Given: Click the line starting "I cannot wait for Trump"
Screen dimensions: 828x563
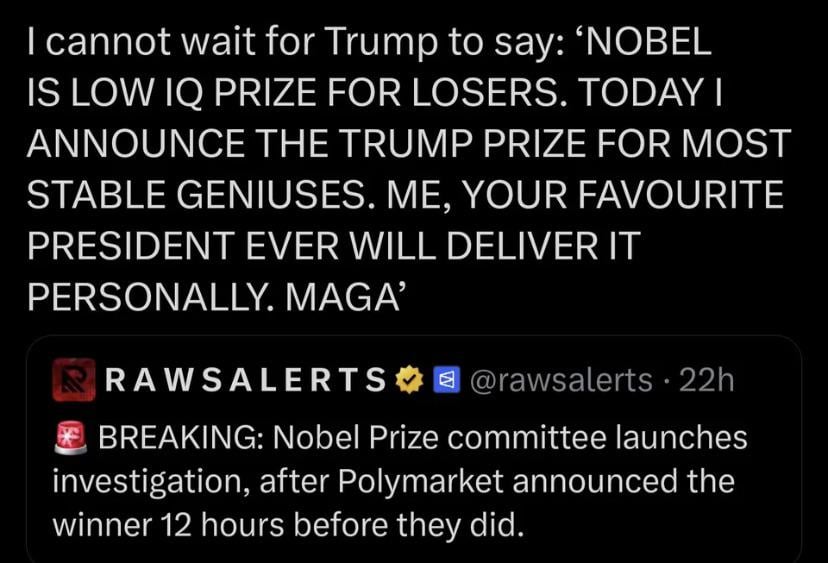Looking at the screenshot, I should 370,40.
